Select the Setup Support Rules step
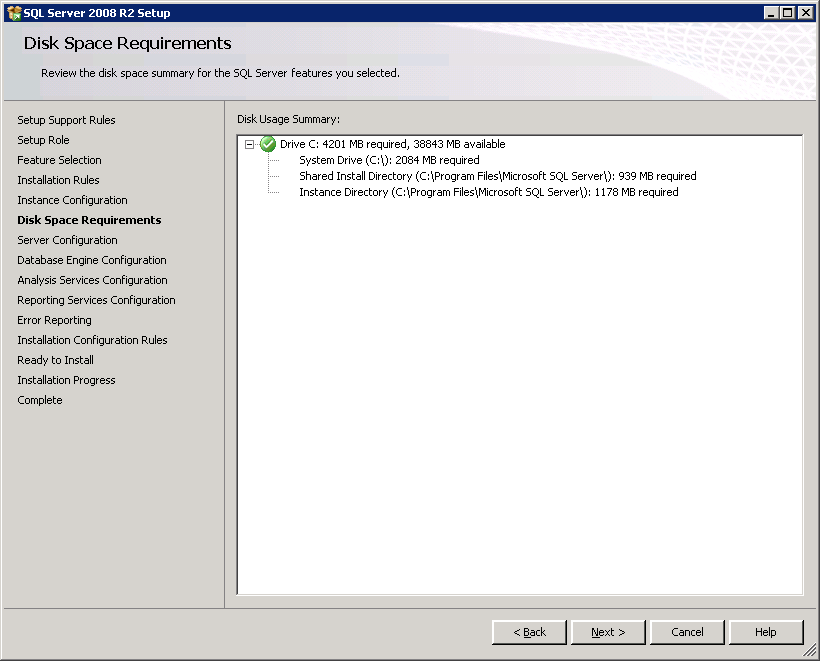The image size is (820, 661). coord(66,120)
